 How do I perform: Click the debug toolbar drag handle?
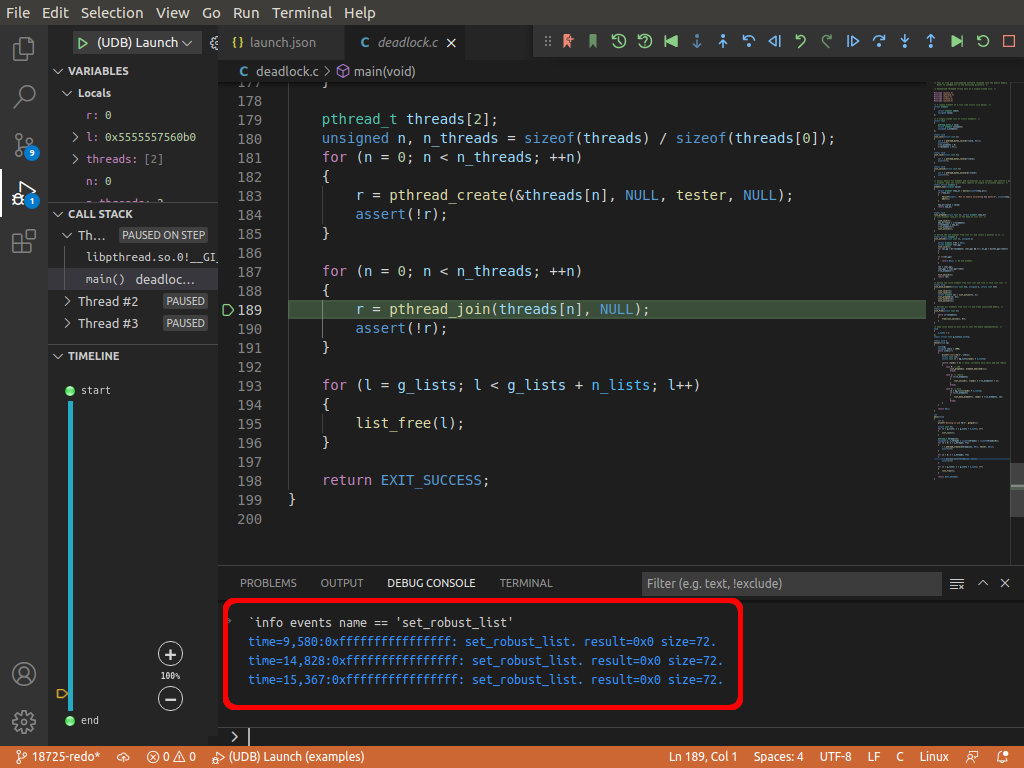[547, 41]
